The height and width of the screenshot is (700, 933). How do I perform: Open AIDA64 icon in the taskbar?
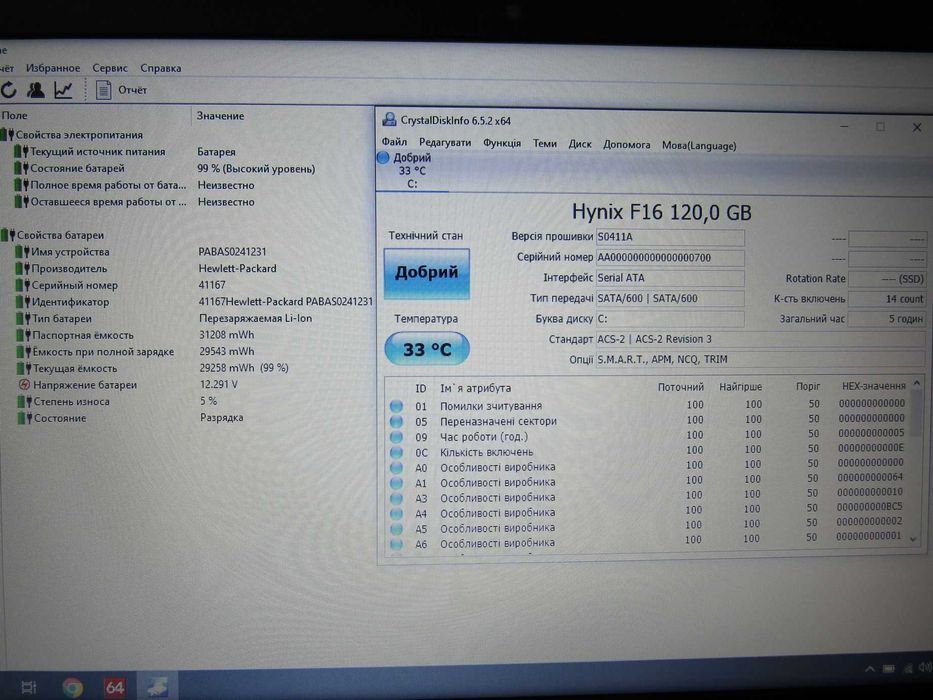pos(114,688)
